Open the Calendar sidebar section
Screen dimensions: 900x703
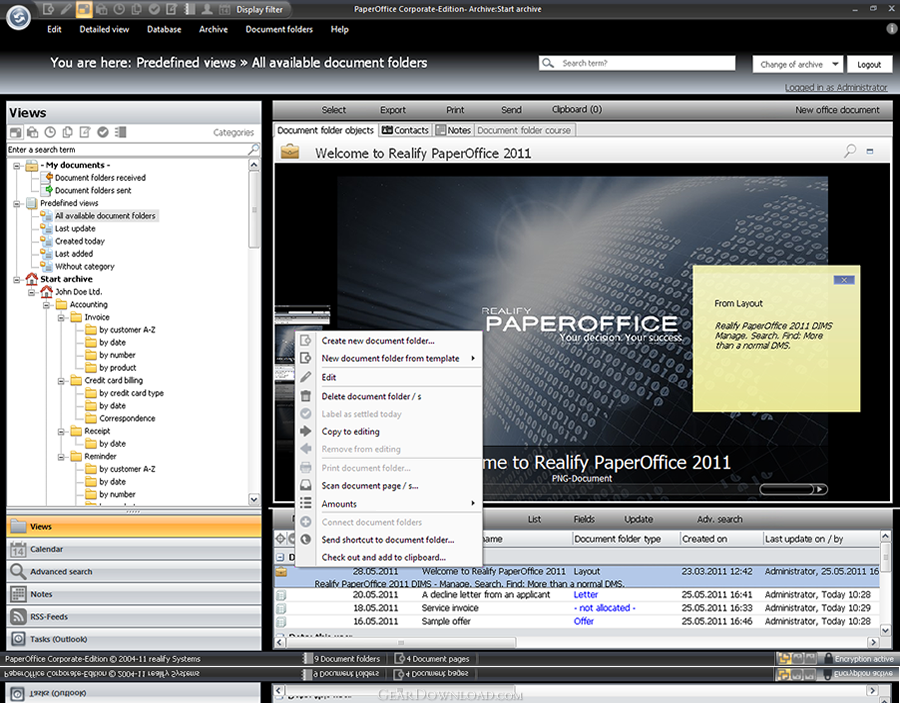pyautogui.click(x=134, y=549)
